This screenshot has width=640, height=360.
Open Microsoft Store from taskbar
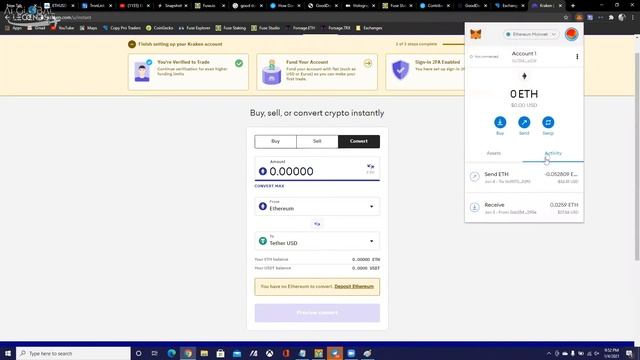coord(220,353)
